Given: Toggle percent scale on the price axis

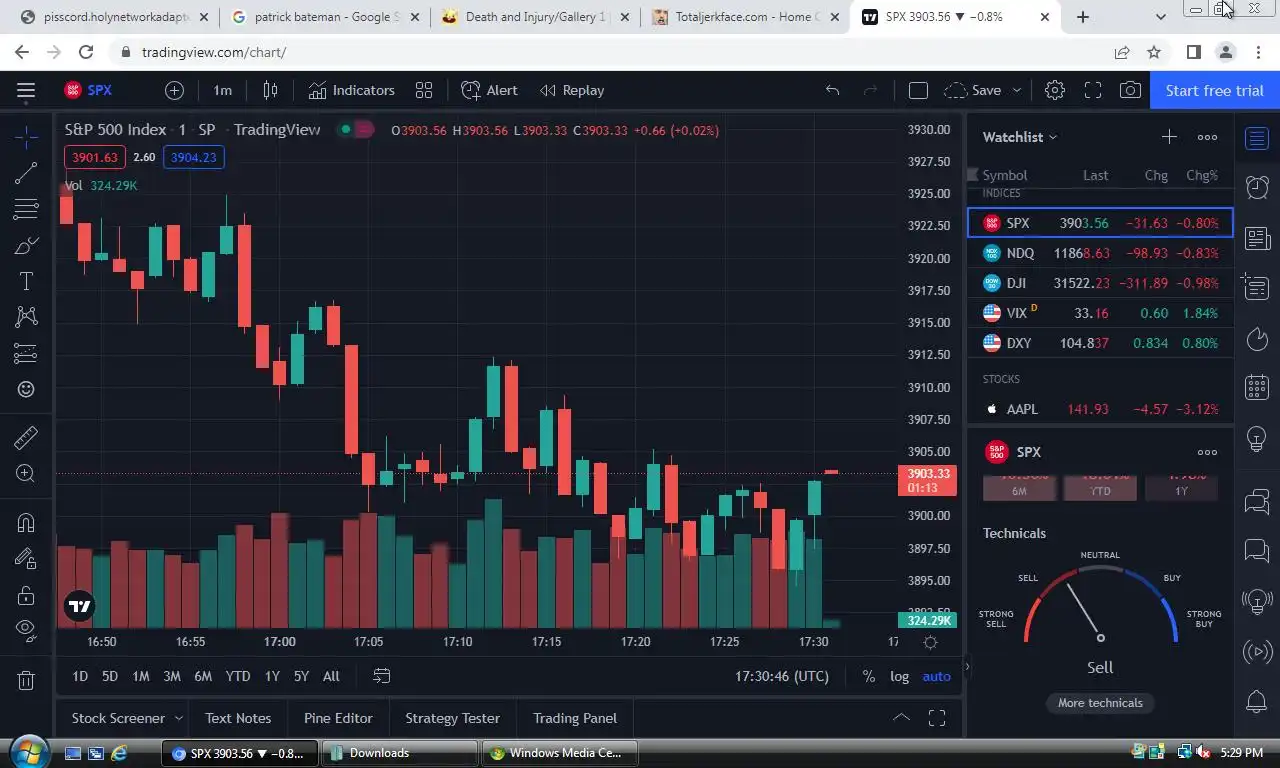Looking at the screenshot, I should coord(868,676).
